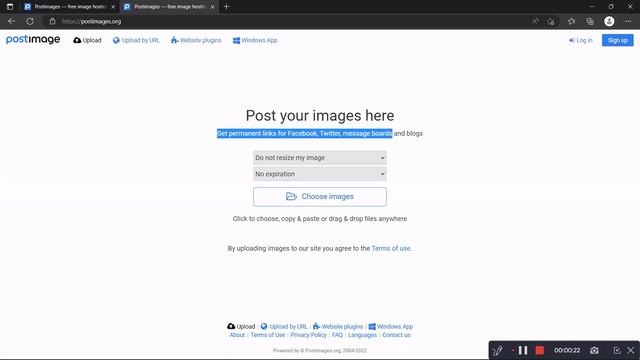Click the add-to-favorites icon beside read aloud
640x360 pixels.
tap(551, 21)
